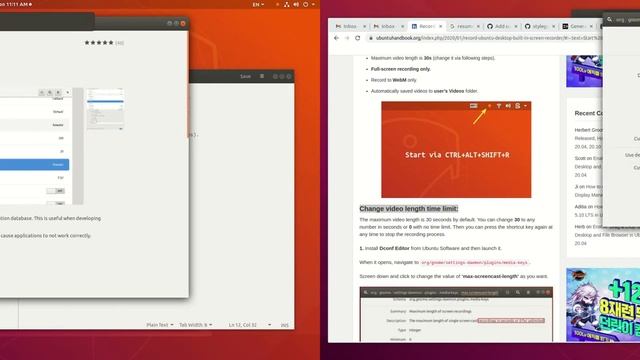Close the Recor... tab
This screenshot has width=640, height=360.
click(x=440, y=26)
